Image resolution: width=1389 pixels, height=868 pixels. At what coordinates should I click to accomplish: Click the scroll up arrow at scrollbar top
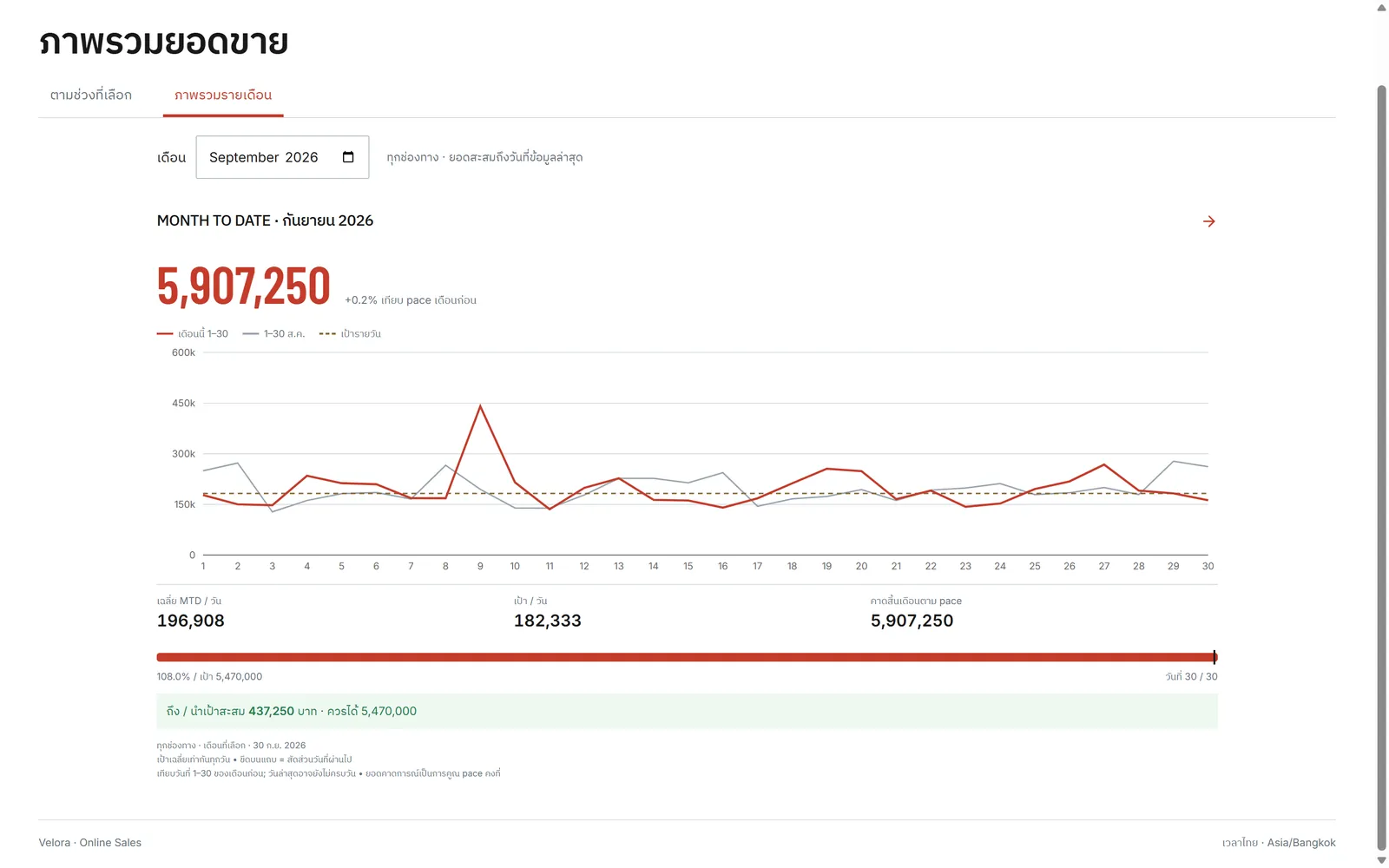point(1381,7)
